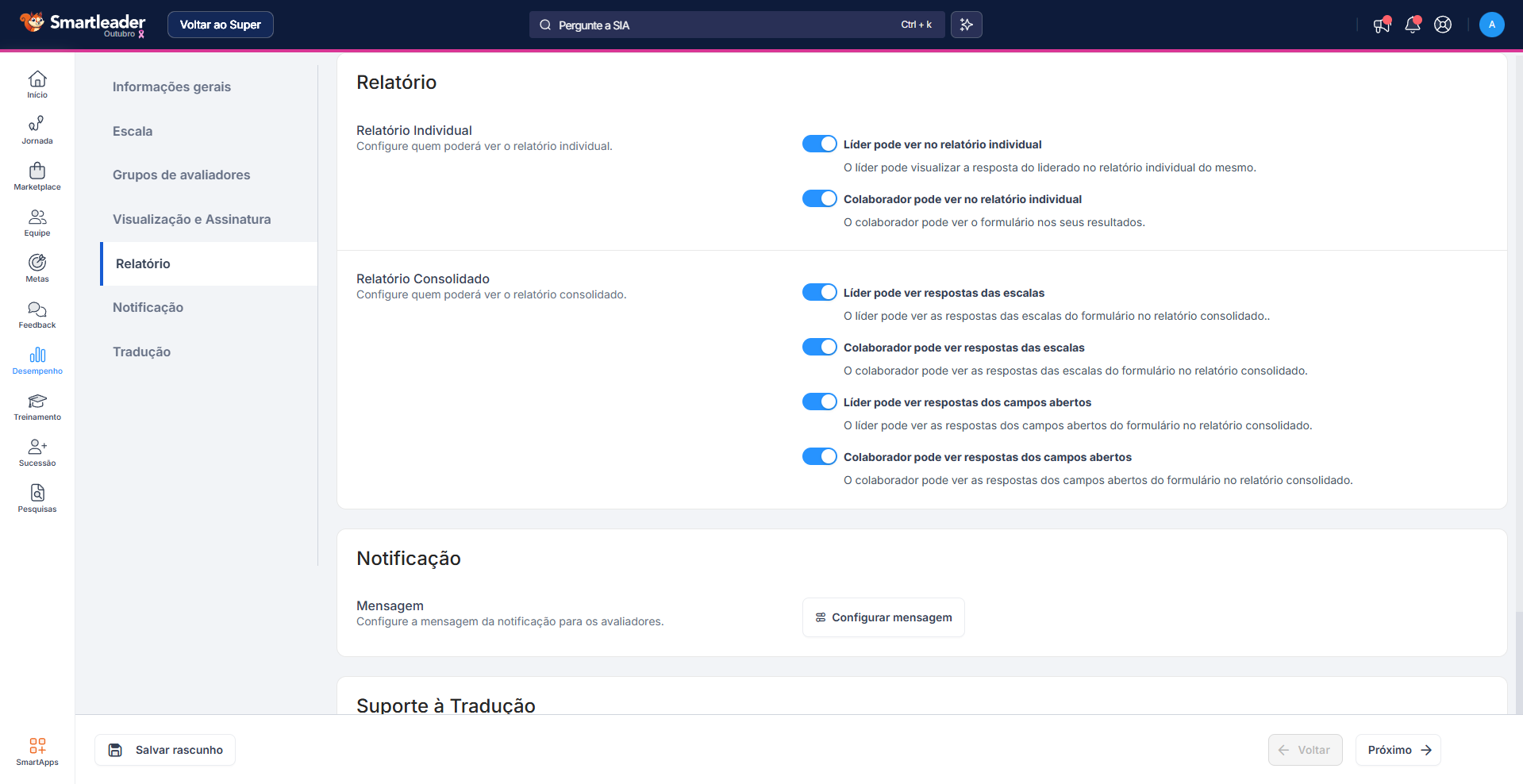Click the Configurar mensagem button
Viewport: 1523px width, 784px height.
tap(883, 617)
